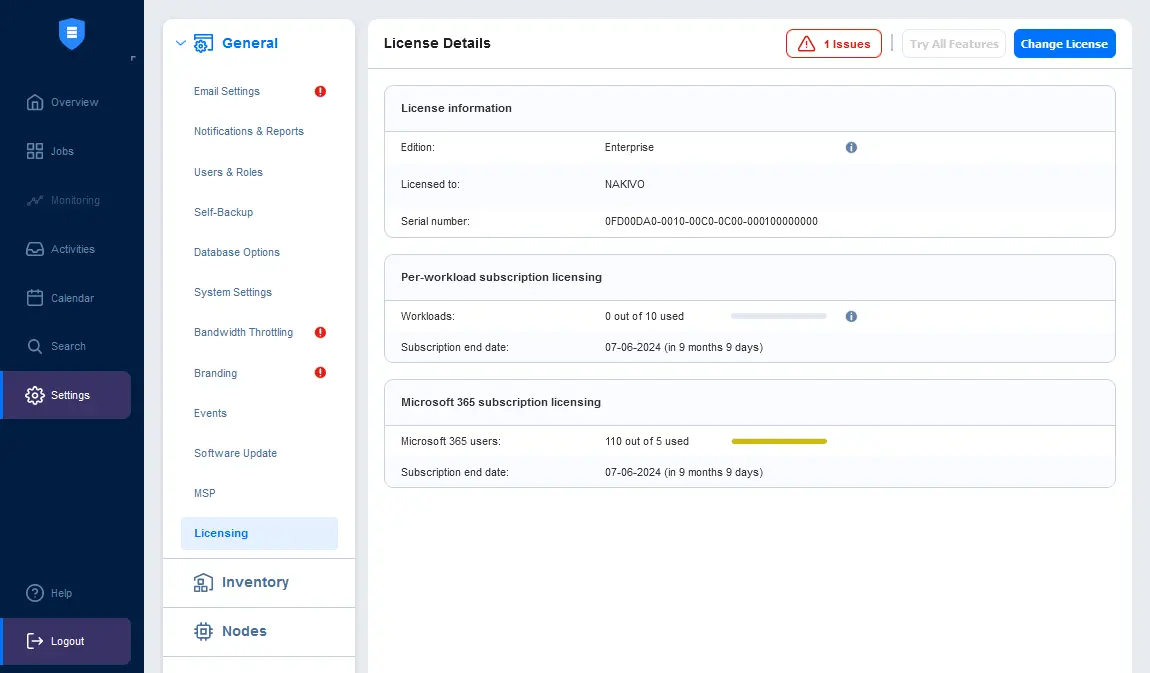Viewport: 1150px width, 673px height.
Task: Click the Logout button
Action: tap(67, 641)
